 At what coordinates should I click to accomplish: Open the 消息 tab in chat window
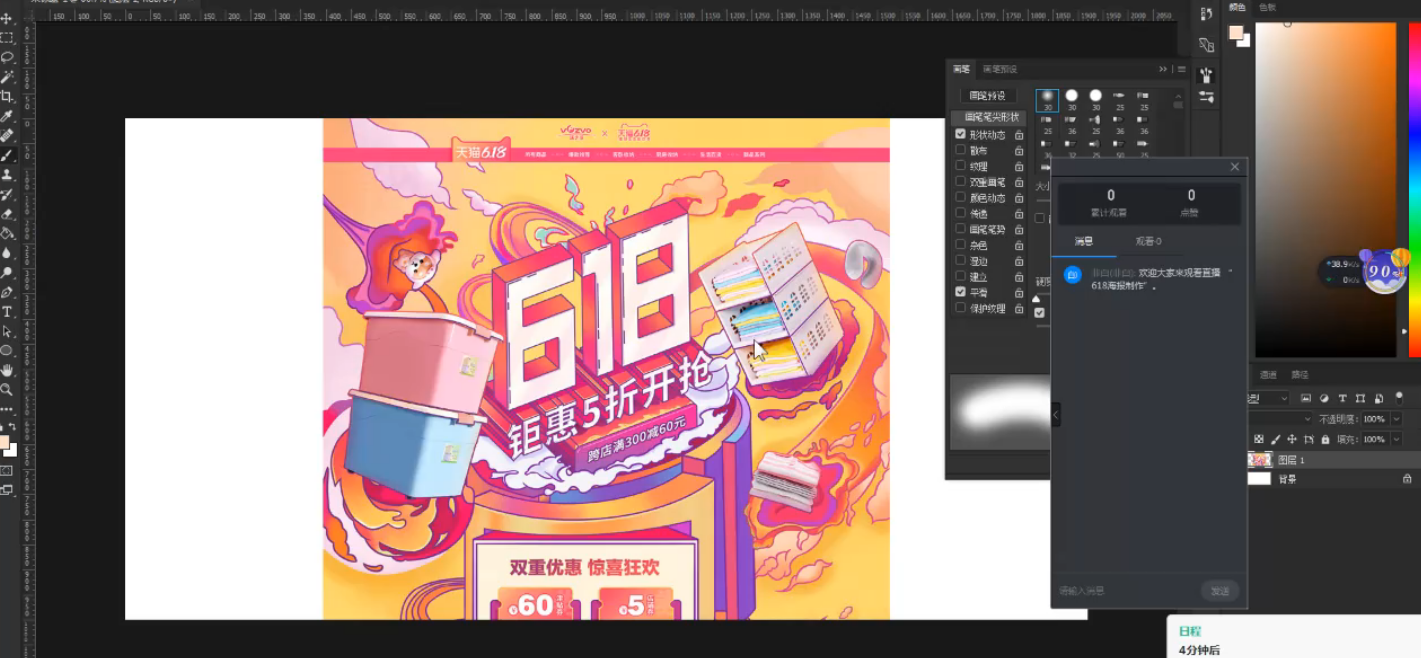tap(1084, 241)
